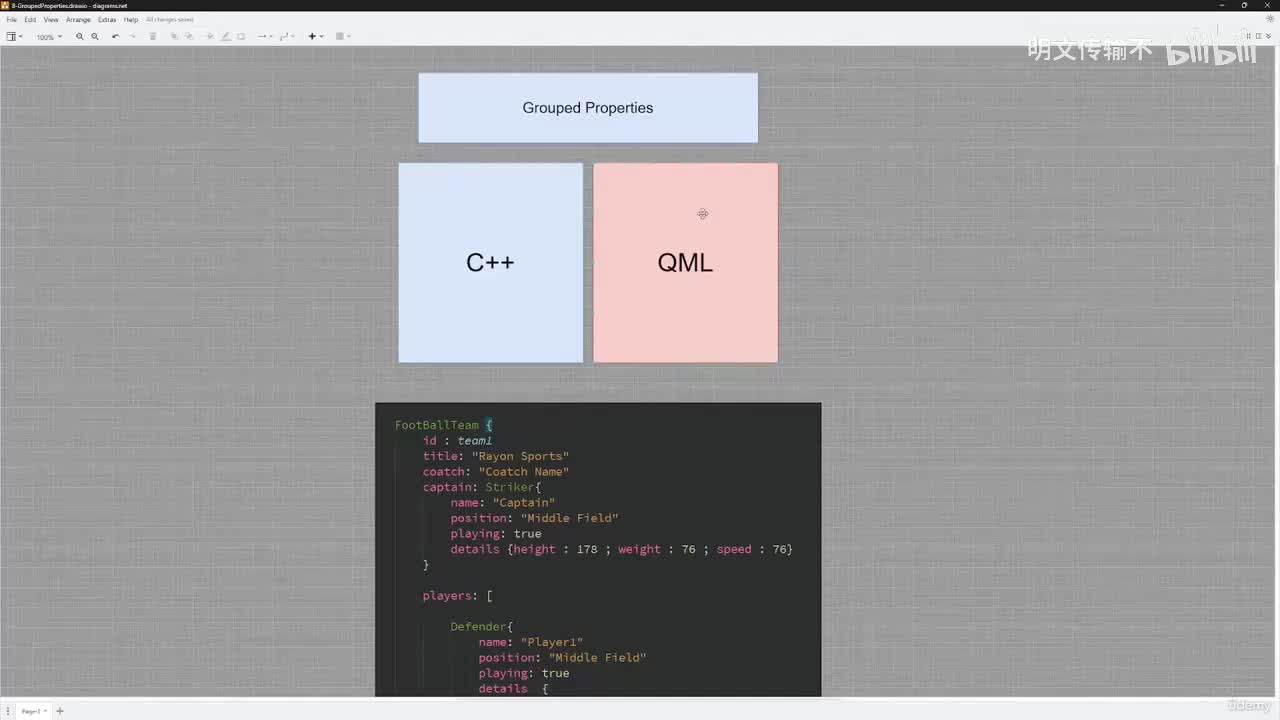Click the To Back icon

click(189, 37)
